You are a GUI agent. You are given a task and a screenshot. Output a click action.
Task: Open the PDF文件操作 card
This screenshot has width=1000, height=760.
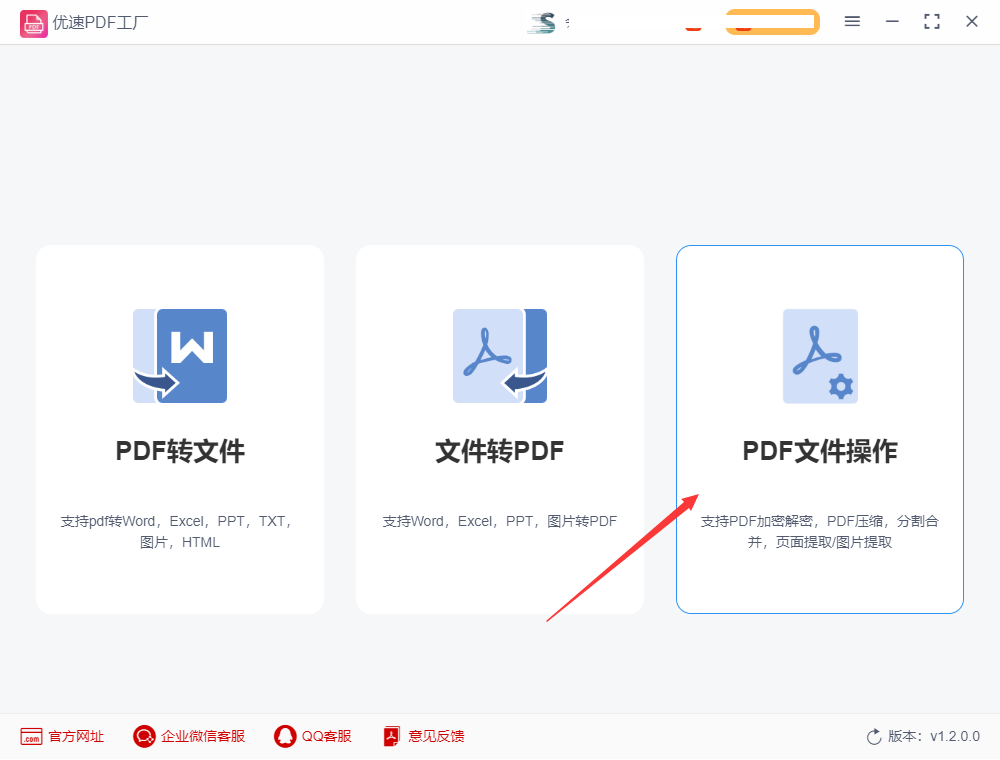(820, 429)
